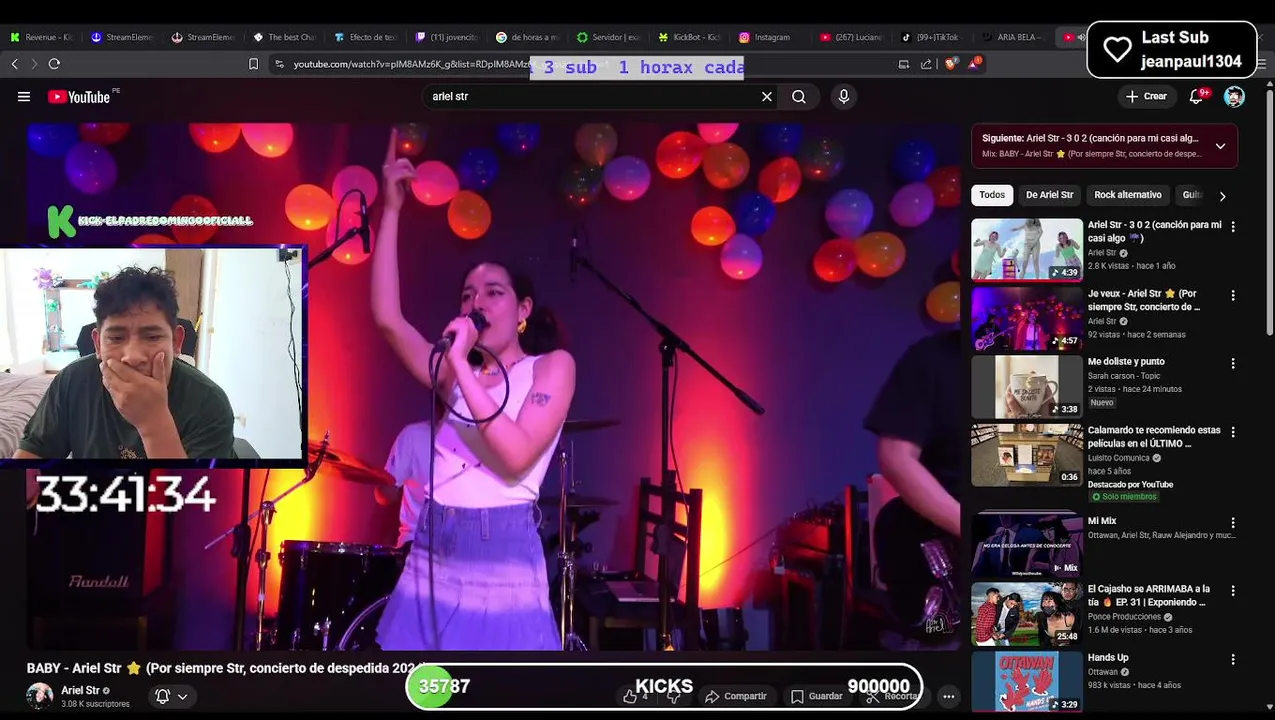Select the De Ariel Str filter chip
1275x720 pixels.
tap(1049, 195)
